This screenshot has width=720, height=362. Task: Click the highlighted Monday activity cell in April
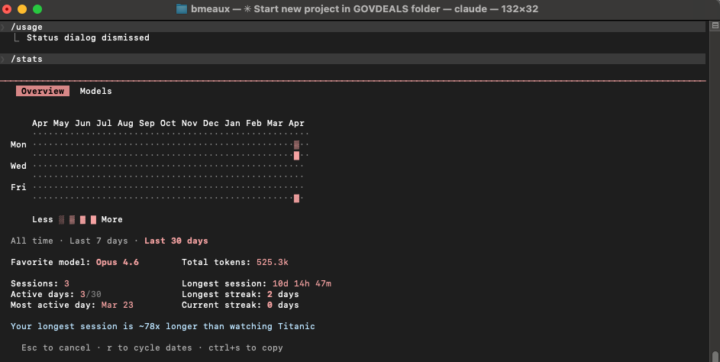(x=297, y=145)
